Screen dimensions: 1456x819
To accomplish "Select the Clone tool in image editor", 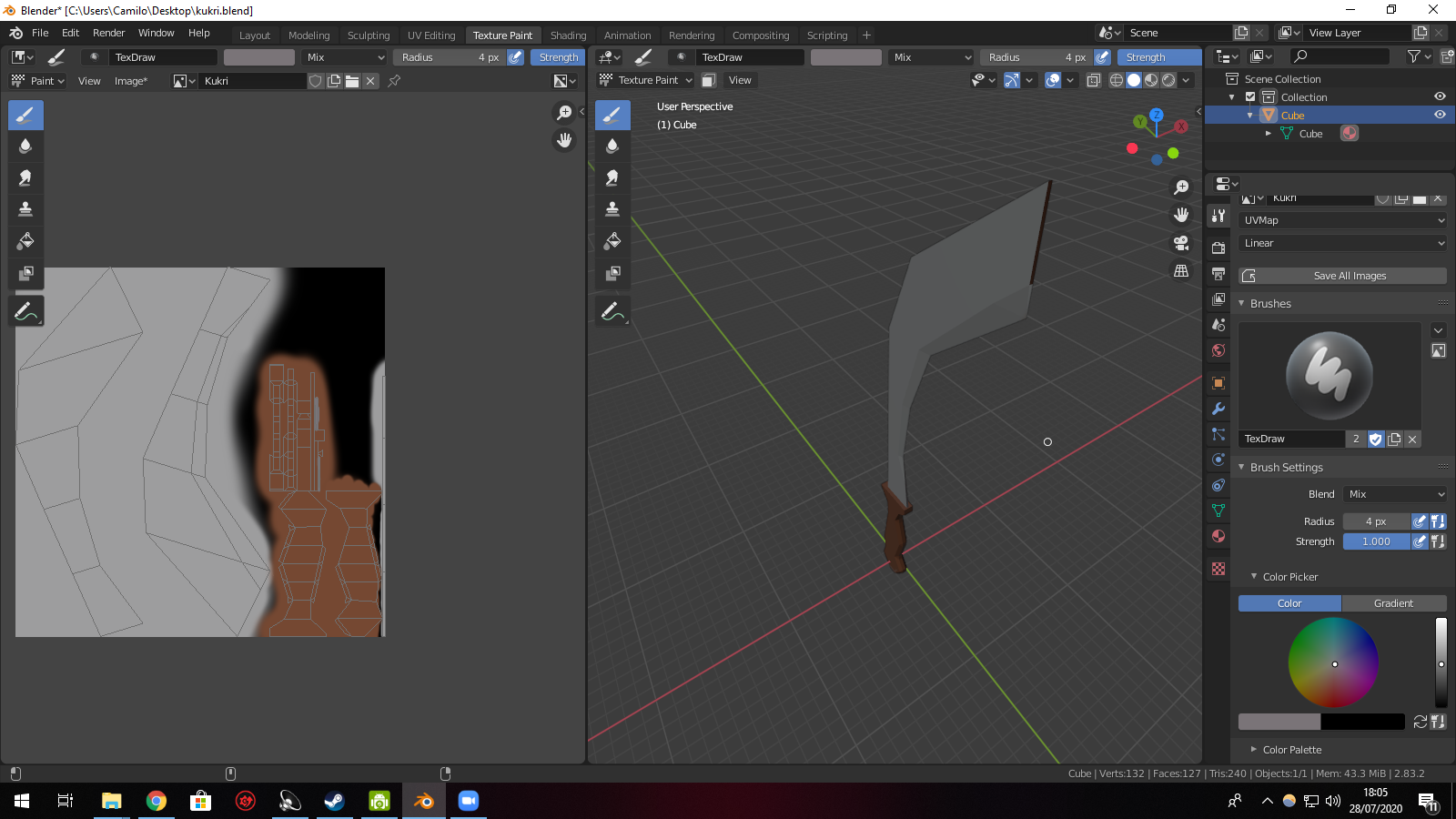I will tap(25, 209).
